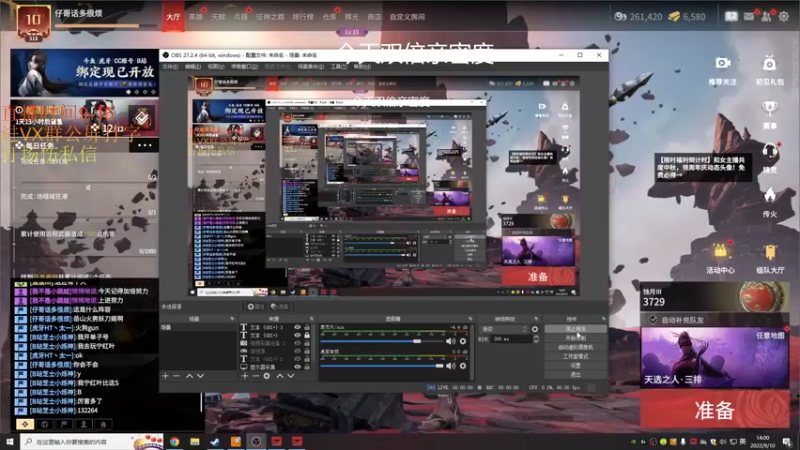Open OBS settings button in controls
Viewport: 800px width, 450px height.
(576, 365)
